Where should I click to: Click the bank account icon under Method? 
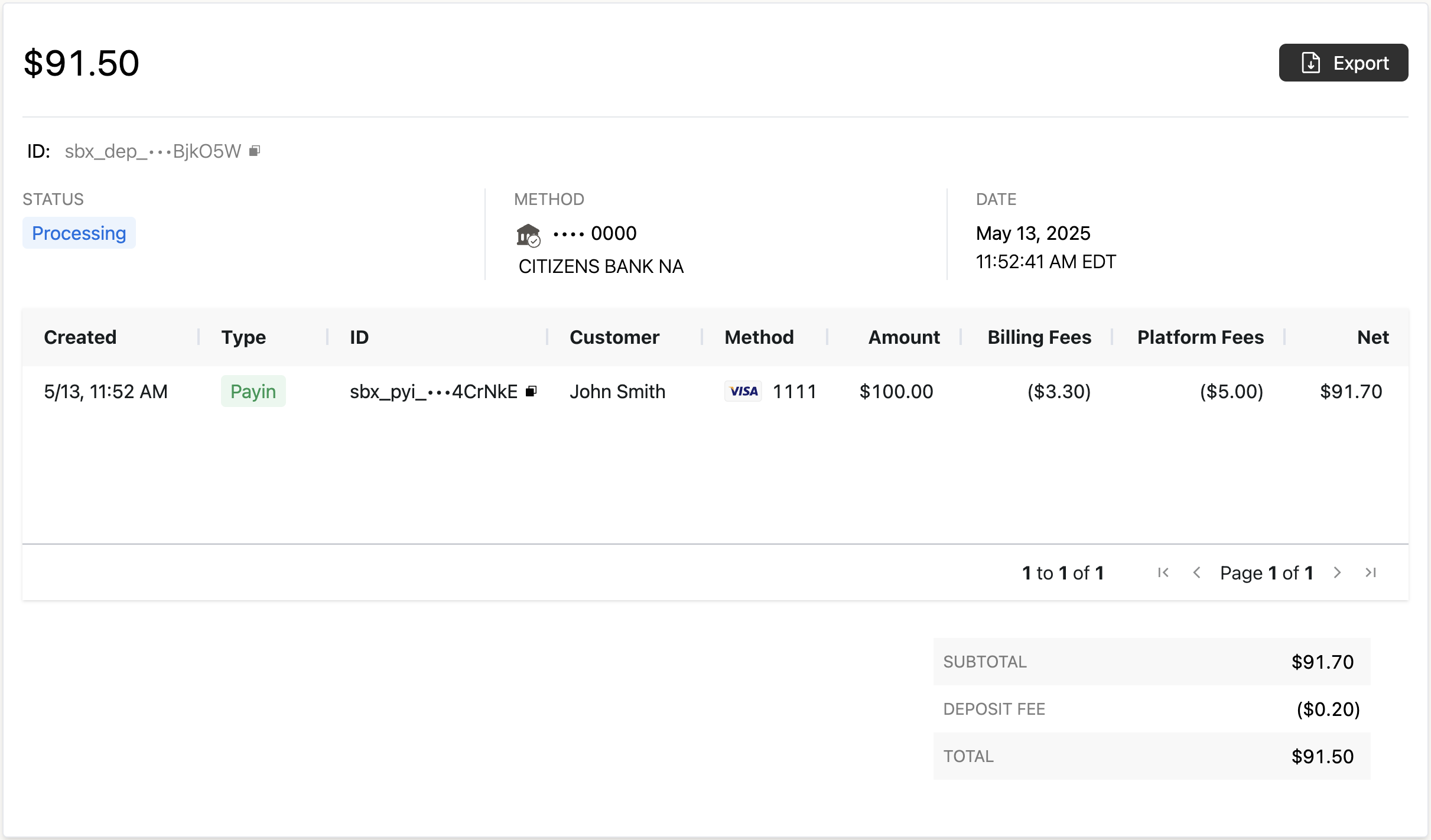[x=528, y=235]
